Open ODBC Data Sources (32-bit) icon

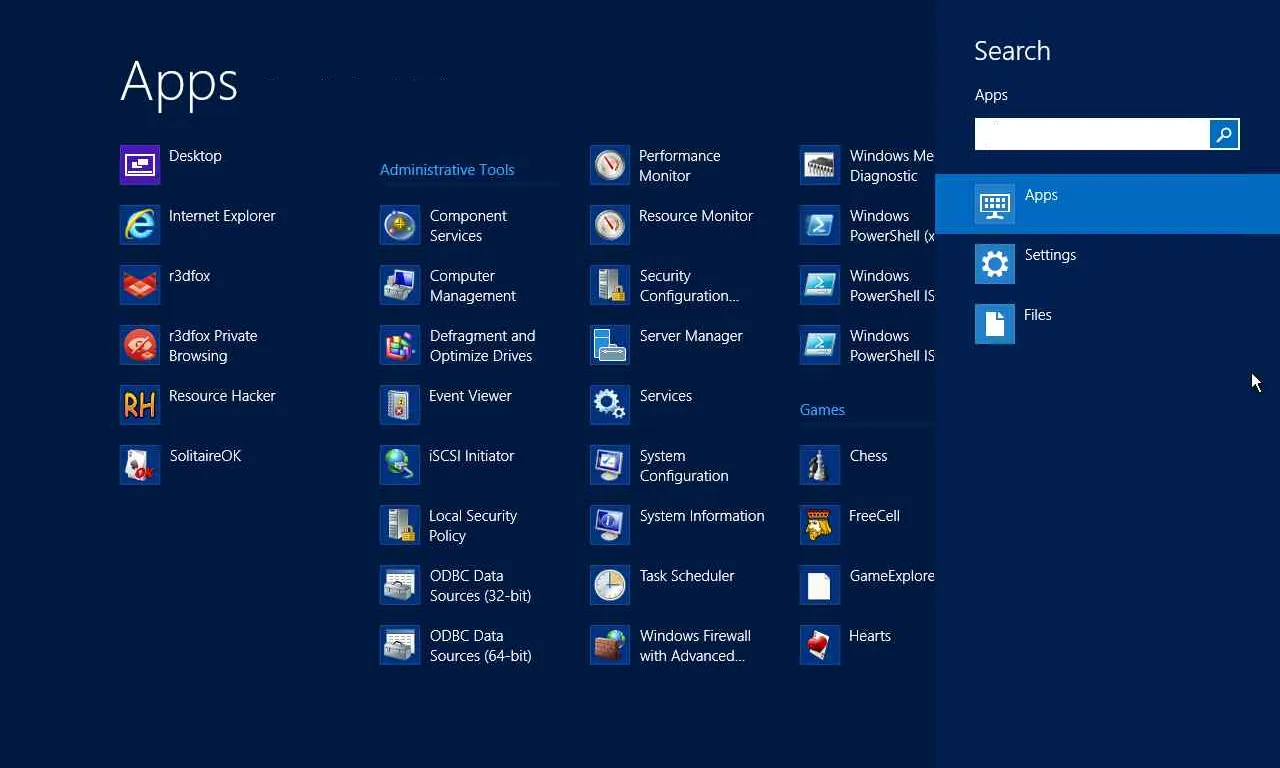400,585
